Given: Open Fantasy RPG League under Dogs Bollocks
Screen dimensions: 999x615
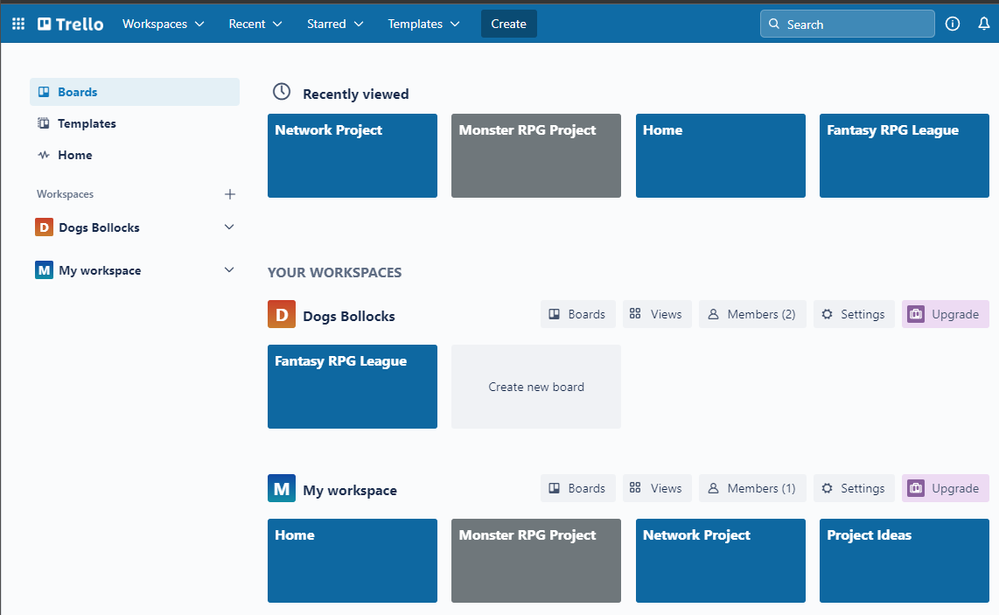Looking at the screenshot, I should (352, 386).
